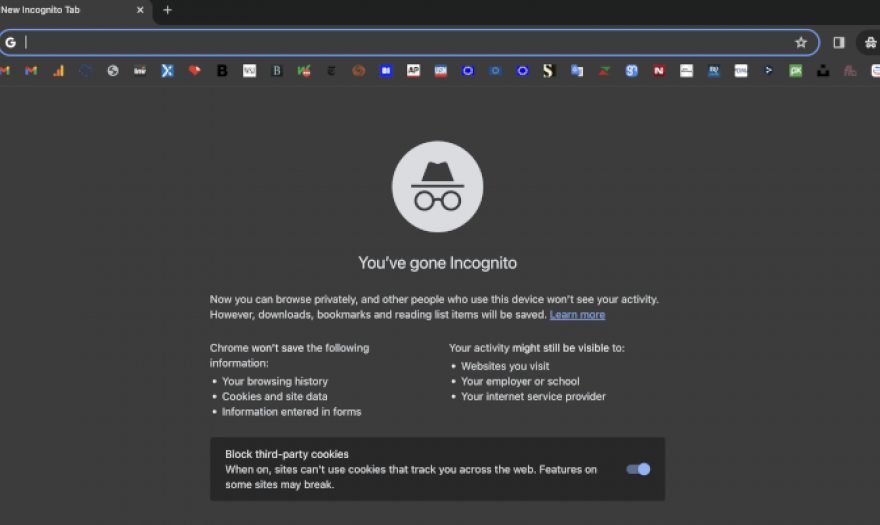Open the red N bookmark icon
This screenshot has width=880, height=525.
pos(659,71)
